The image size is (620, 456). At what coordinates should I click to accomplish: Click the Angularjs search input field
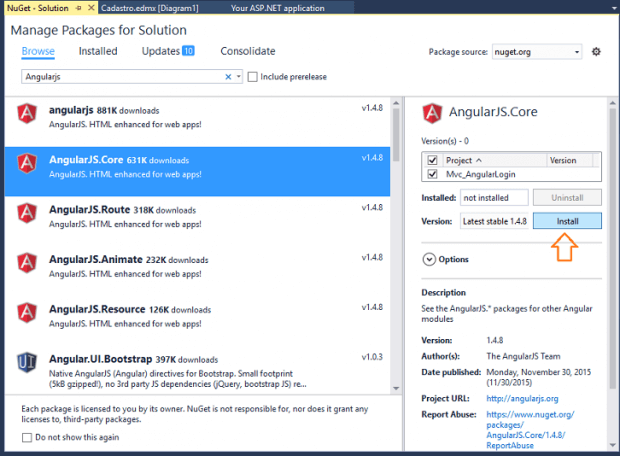point(120,77)
